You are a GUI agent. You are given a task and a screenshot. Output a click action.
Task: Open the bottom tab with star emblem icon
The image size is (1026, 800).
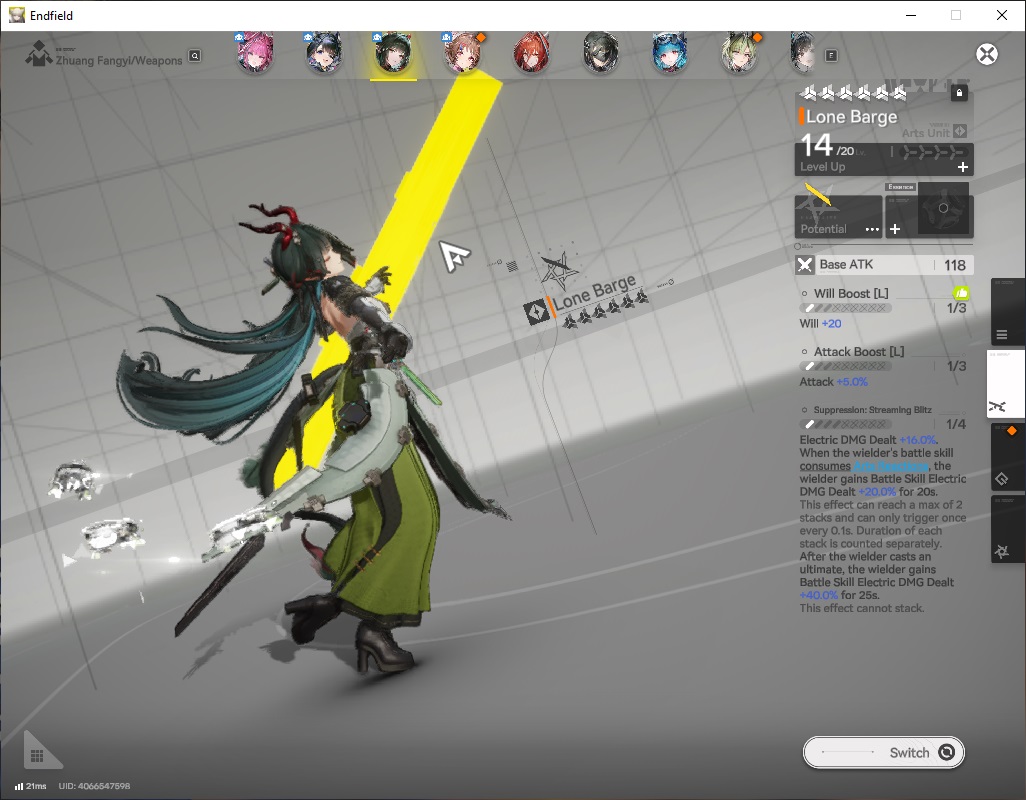coord(1006,529)
